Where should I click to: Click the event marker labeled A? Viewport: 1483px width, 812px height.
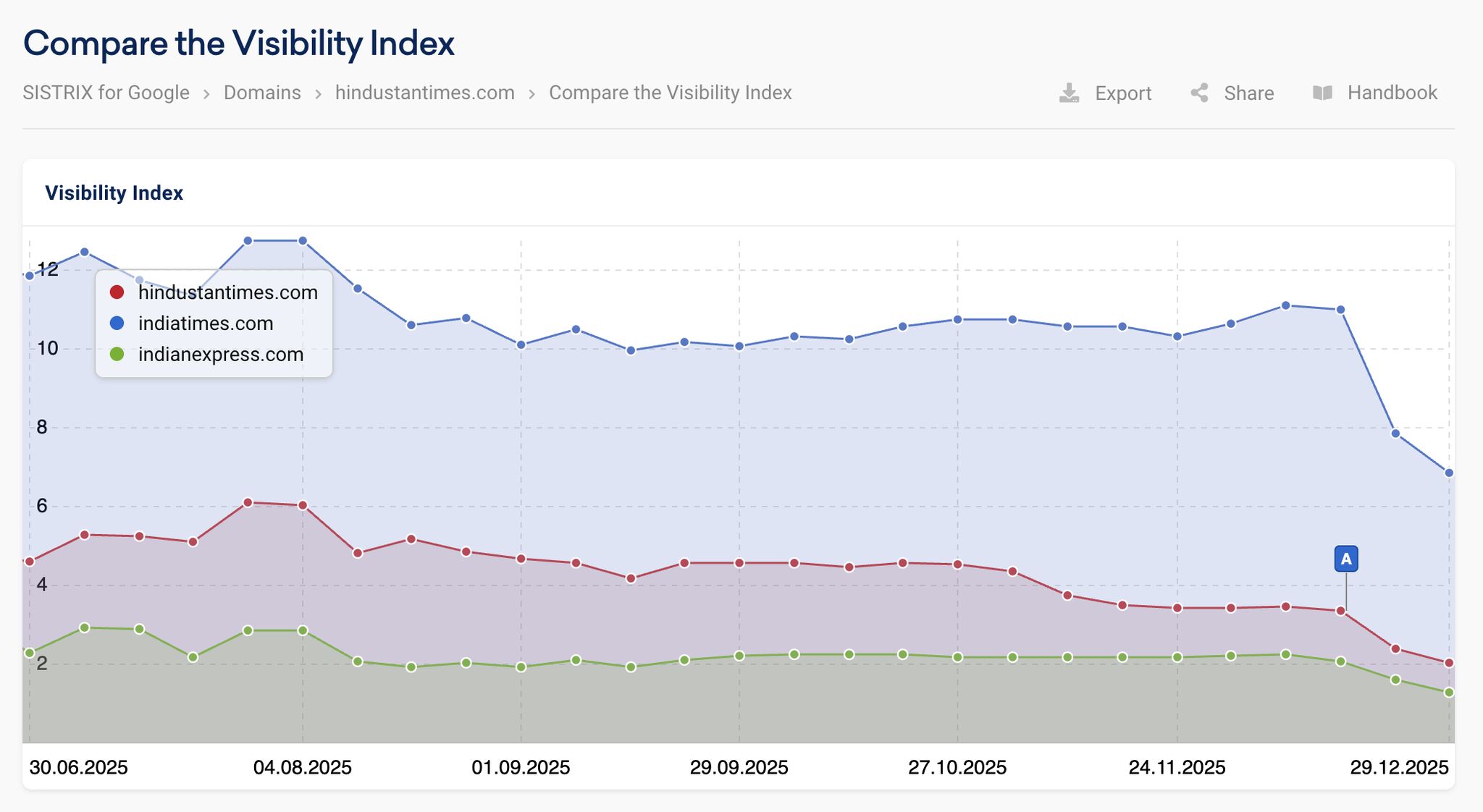tap(1346, 558)
